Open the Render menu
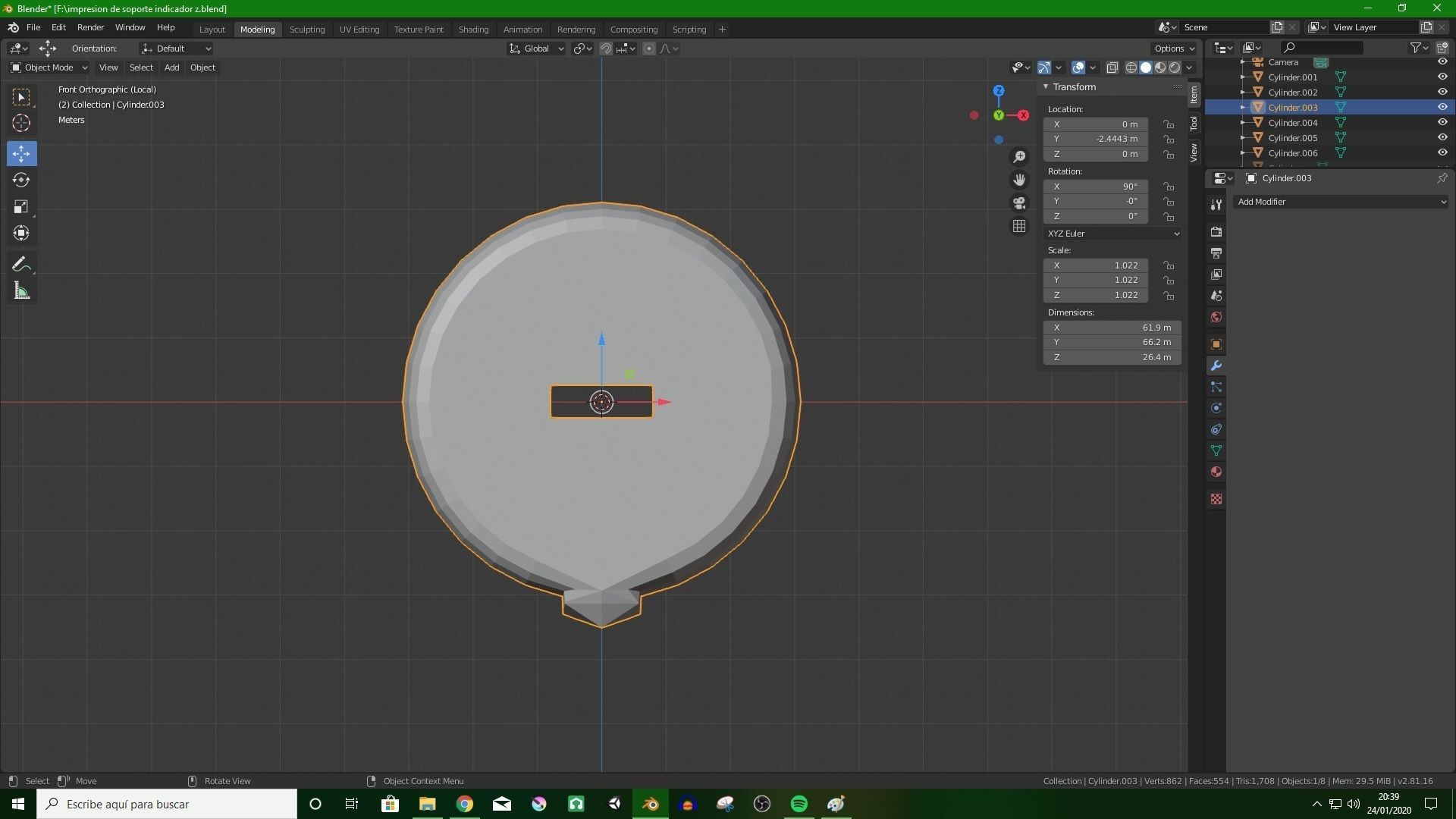 [90, 27]
